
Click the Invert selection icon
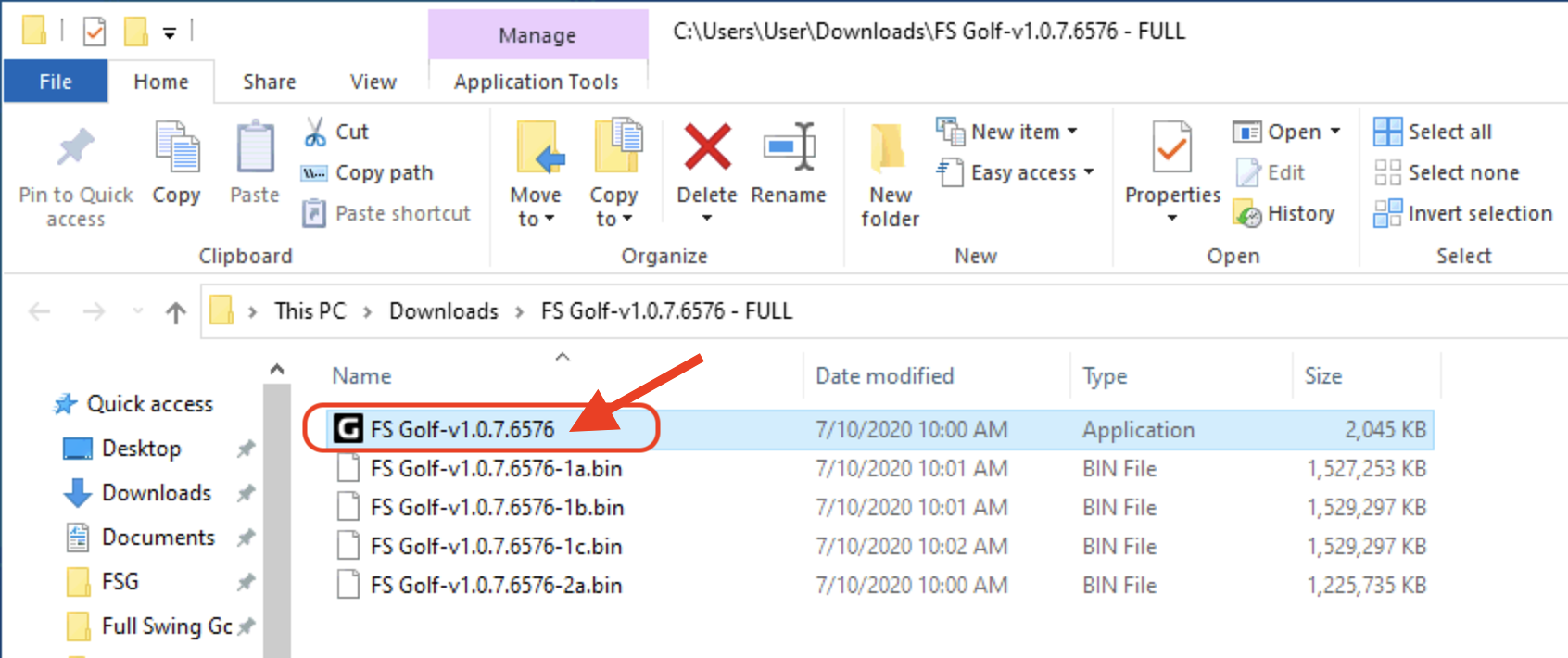pyautogui.click(x=1387, y=213)
